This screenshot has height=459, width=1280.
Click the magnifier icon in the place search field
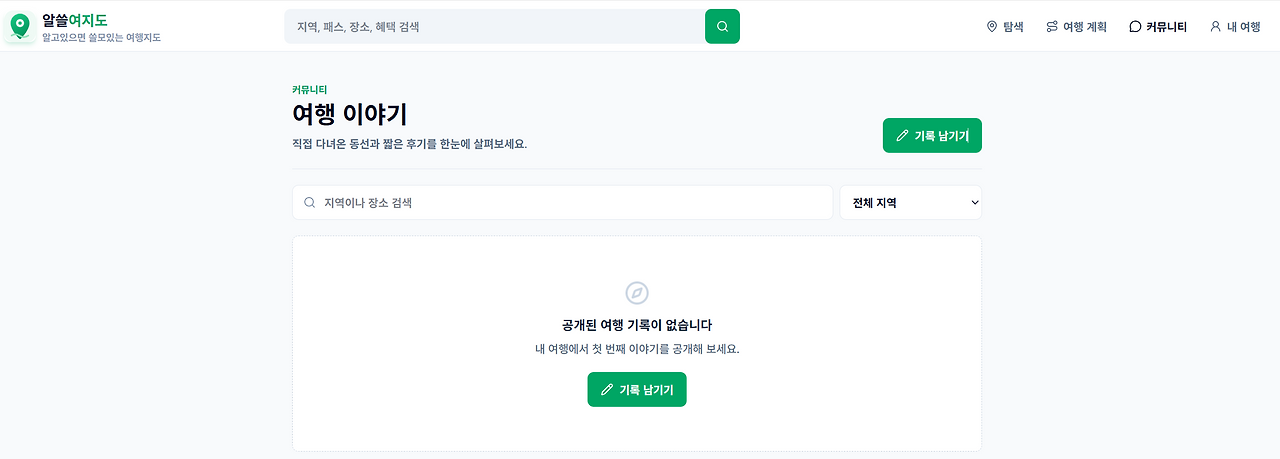(x=310, y=202)
